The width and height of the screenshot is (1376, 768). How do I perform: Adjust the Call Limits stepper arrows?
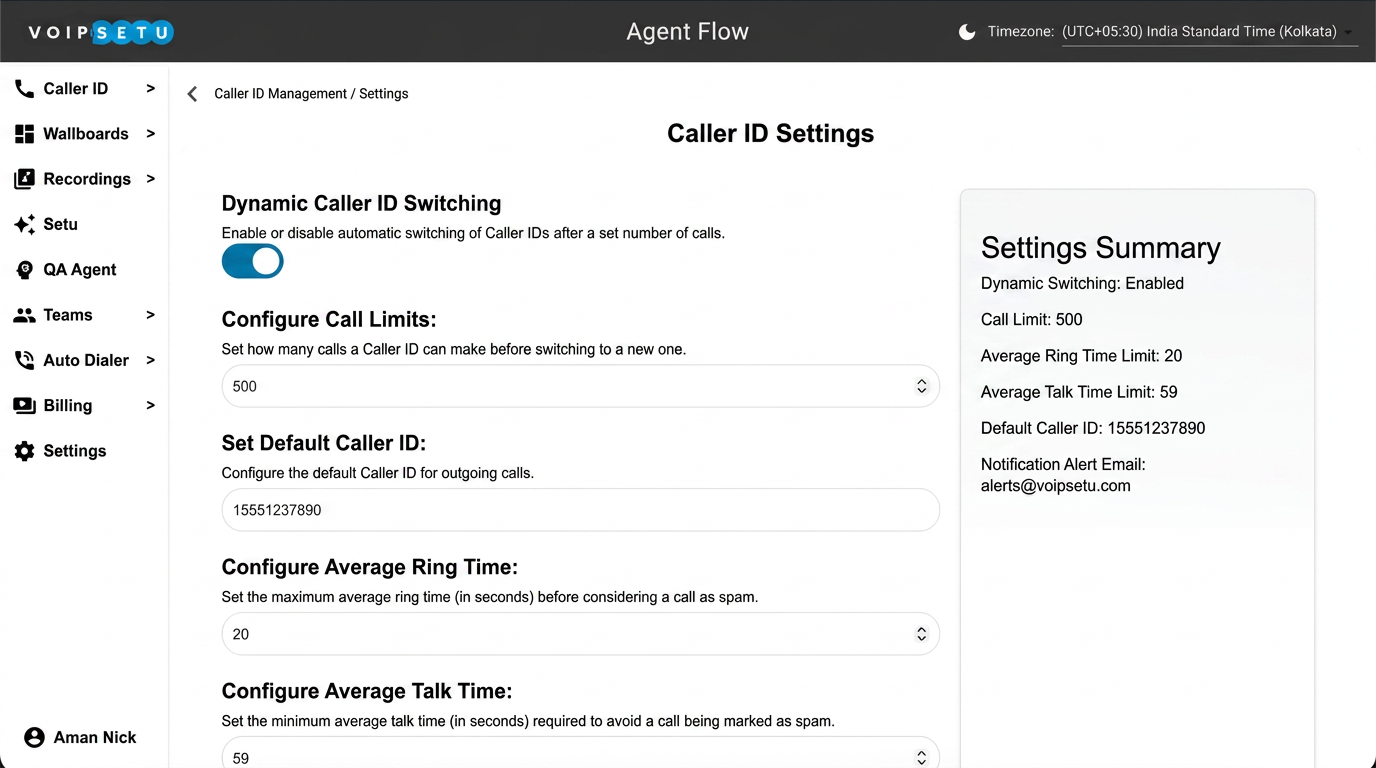point(922,386)
